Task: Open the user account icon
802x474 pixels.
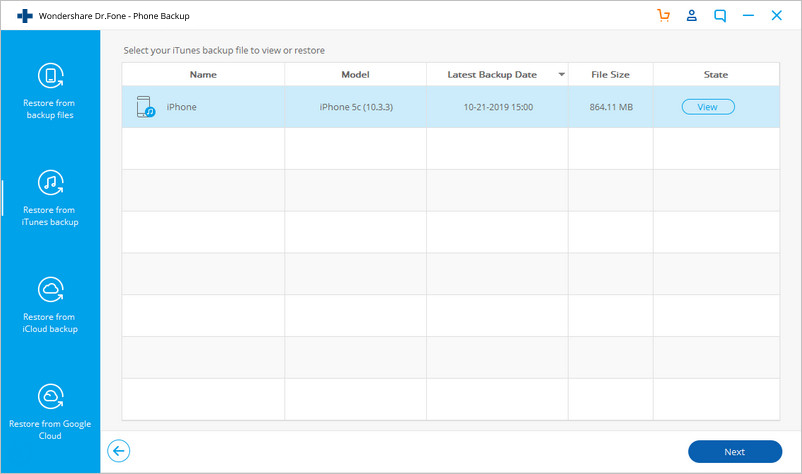Action: tap(692, 15)
